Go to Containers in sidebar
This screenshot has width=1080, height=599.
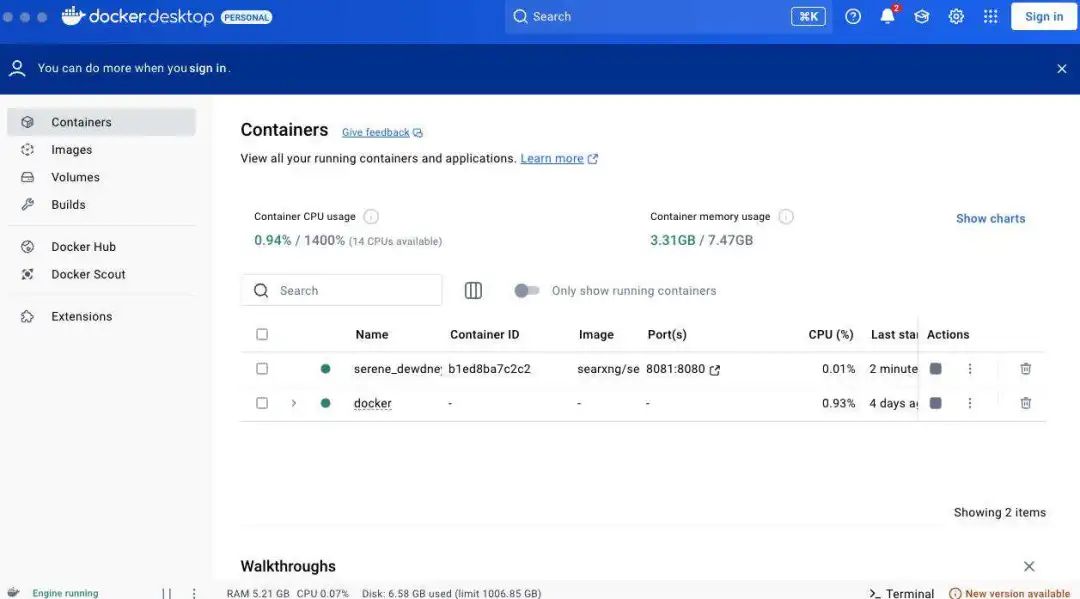click(x=101, y=122)
